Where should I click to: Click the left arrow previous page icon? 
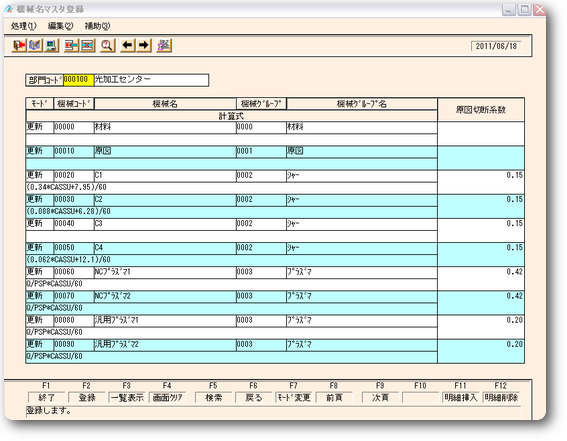127,45
